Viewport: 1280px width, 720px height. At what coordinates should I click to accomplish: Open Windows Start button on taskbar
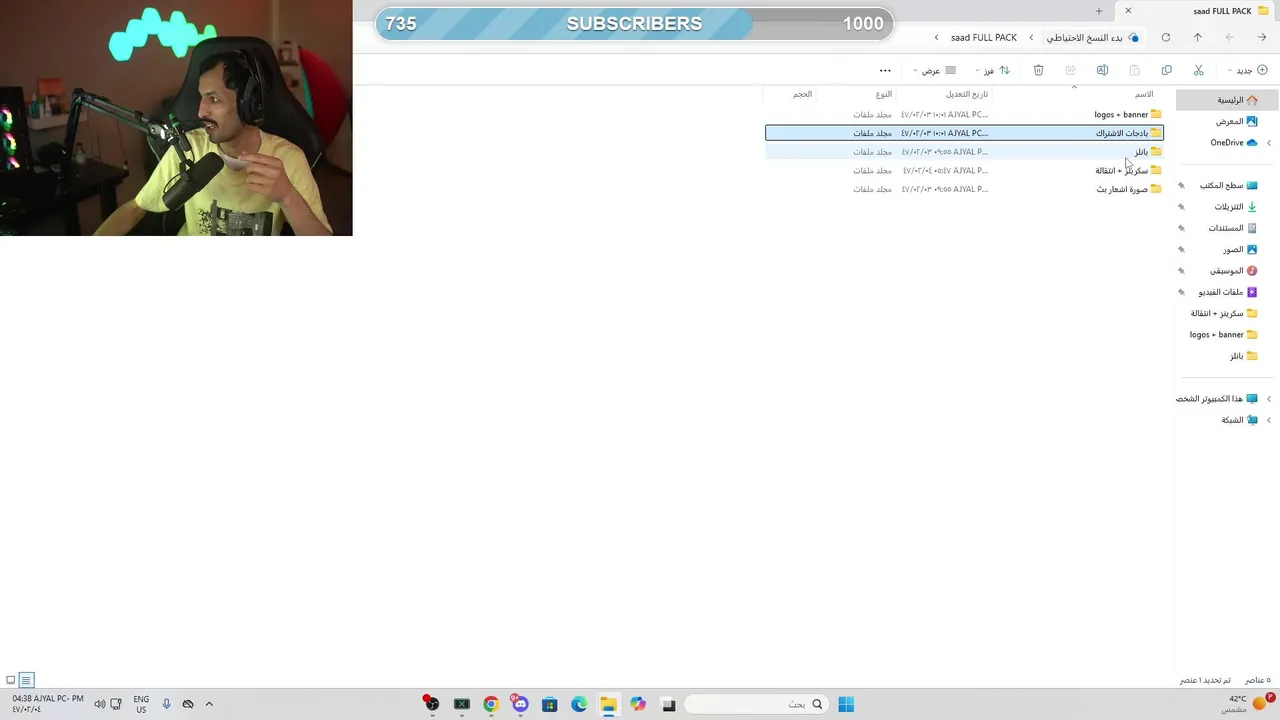846,704
